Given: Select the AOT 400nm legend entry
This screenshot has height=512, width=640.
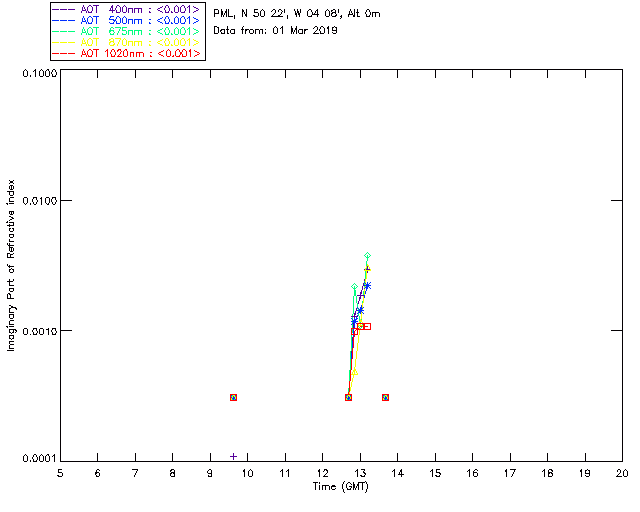Looking at the screenshot, I should tap(126, 9).
